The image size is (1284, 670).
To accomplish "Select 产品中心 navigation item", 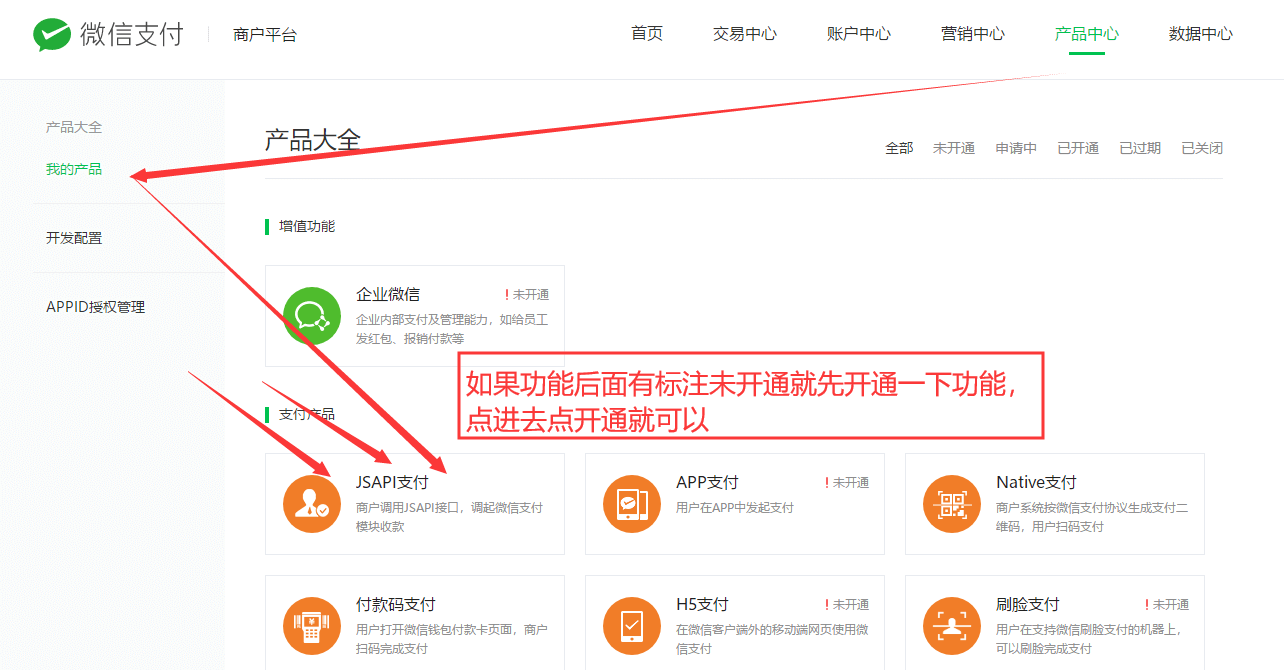I will click(x=1087, y=33).
